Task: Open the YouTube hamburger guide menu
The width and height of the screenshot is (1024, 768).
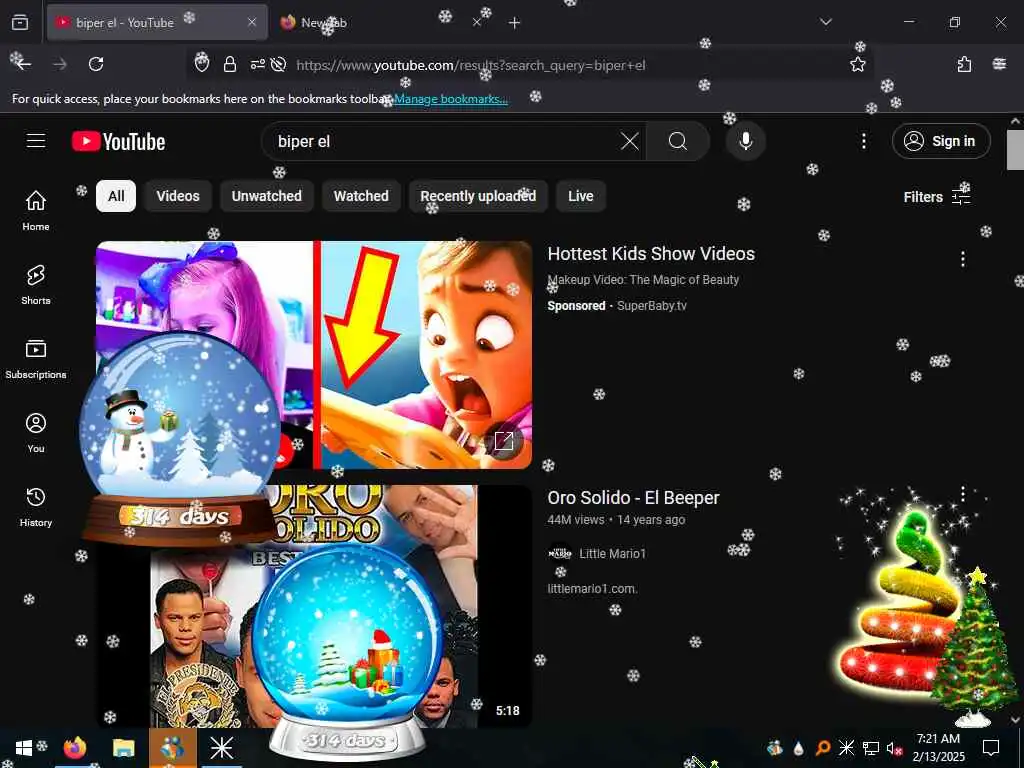Action: point(36,141)
